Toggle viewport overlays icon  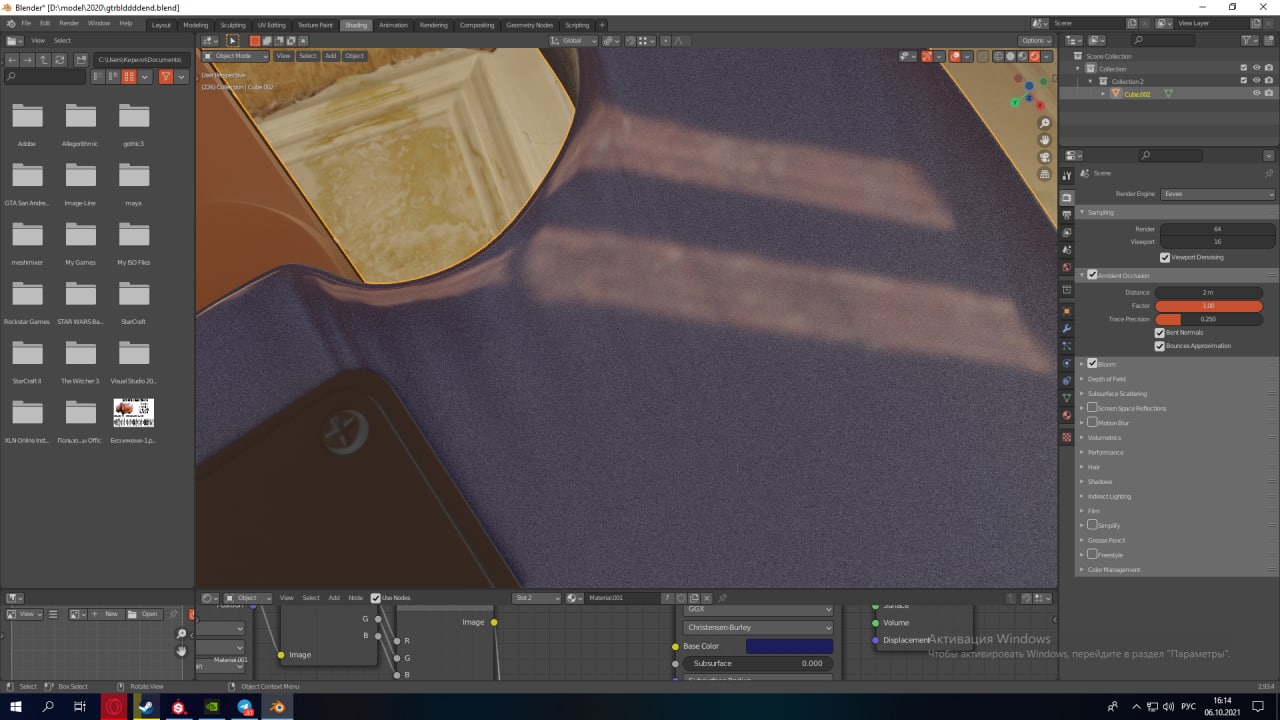coord(955,56)
